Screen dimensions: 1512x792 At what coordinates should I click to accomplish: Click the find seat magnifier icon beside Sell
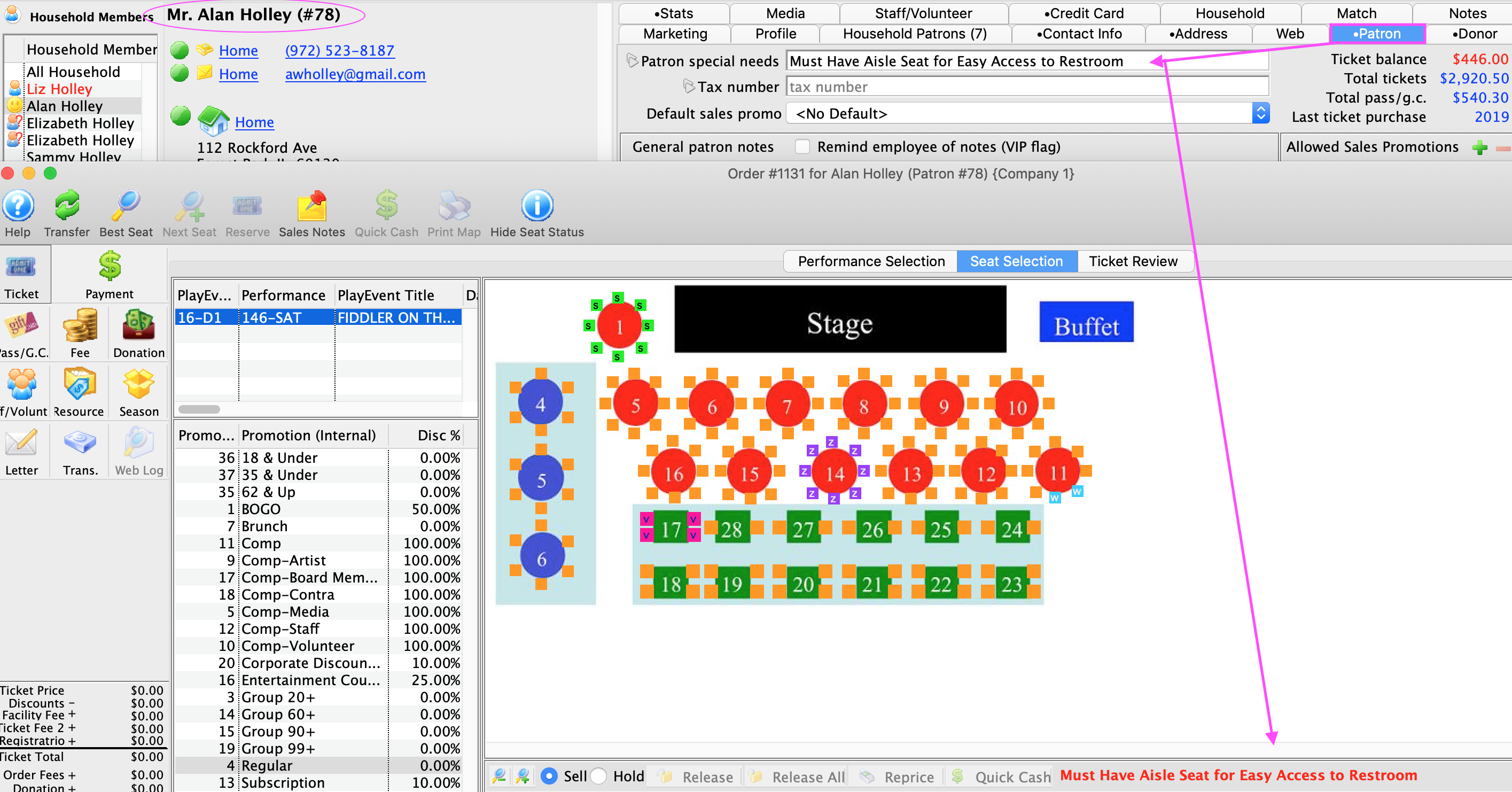pyautogui.click(x=500, y=776)
